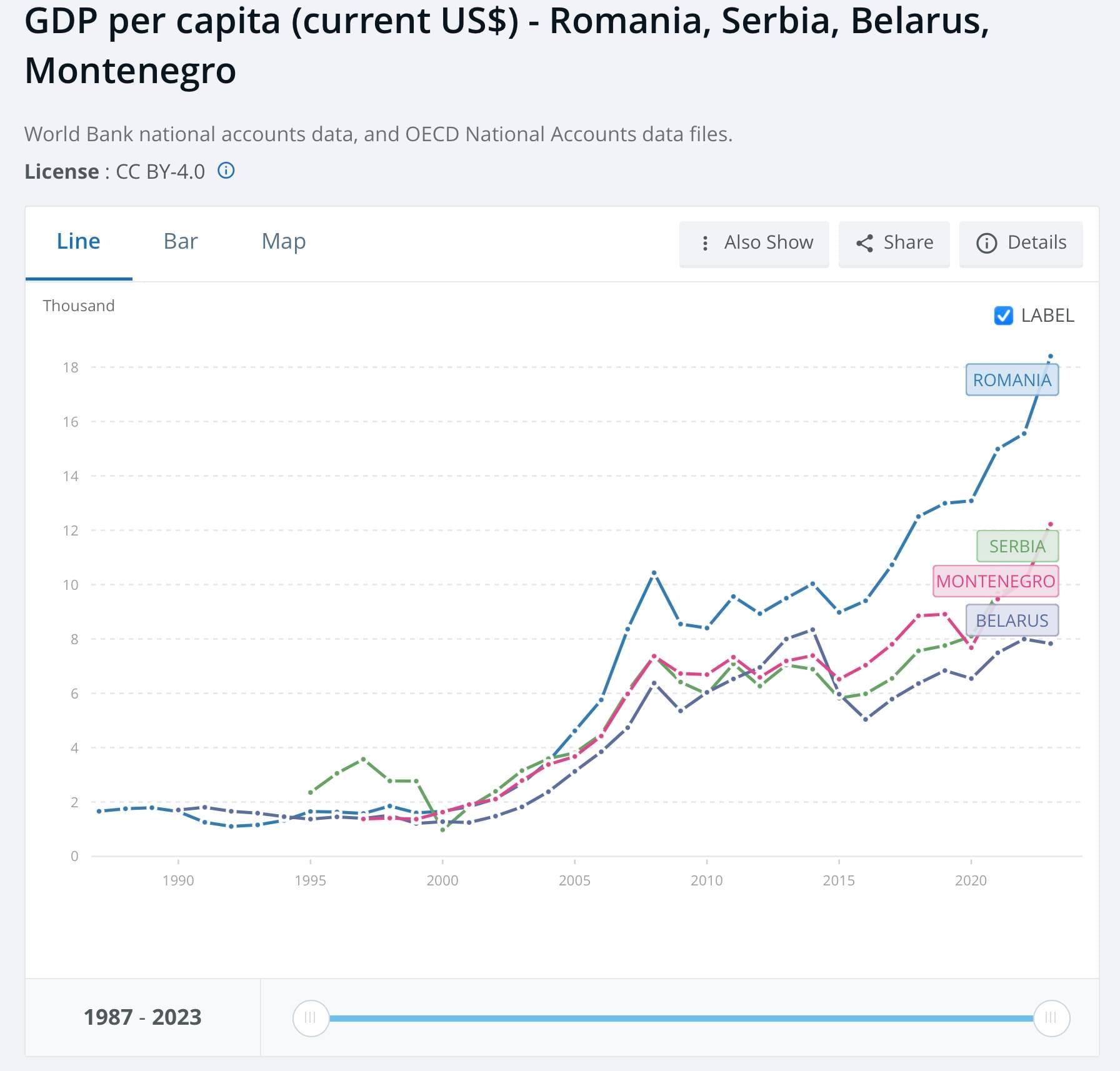Click the blue year range slider track

coord(681,1019)
